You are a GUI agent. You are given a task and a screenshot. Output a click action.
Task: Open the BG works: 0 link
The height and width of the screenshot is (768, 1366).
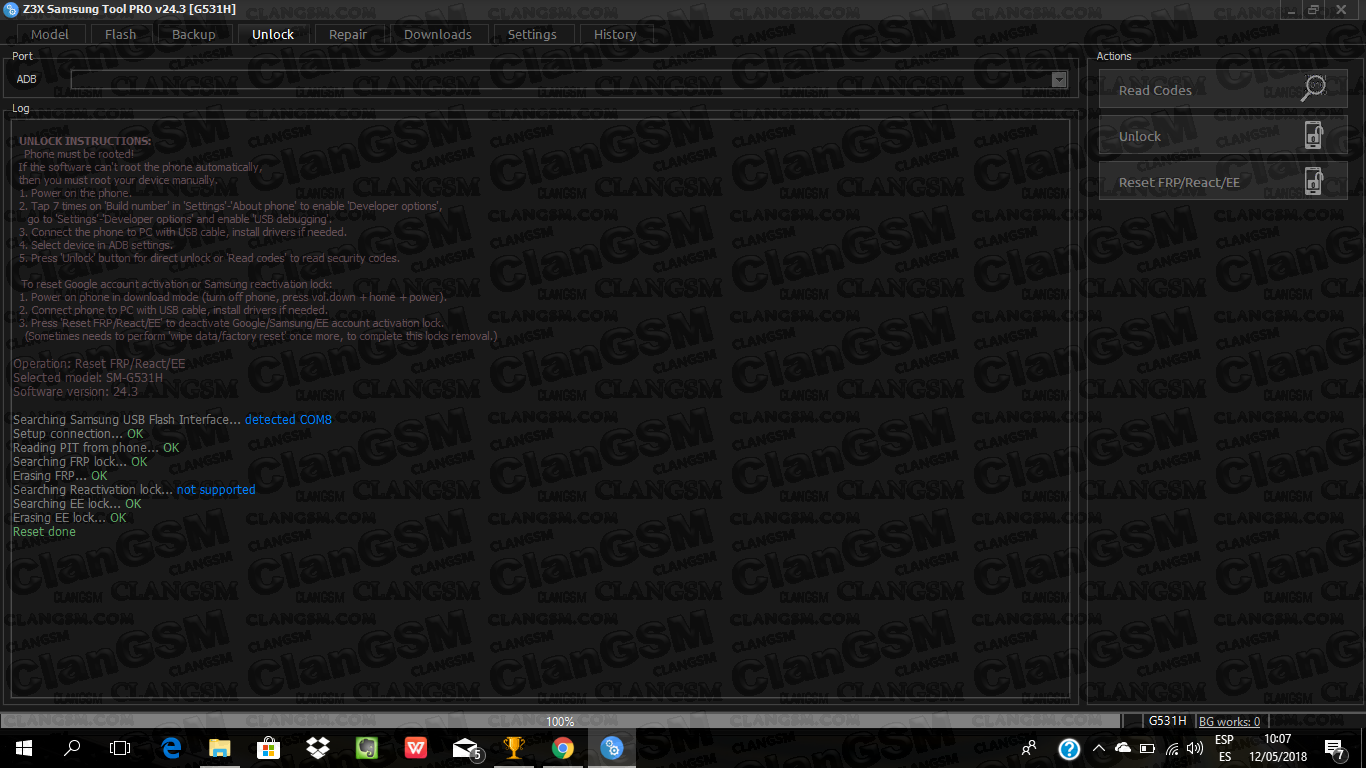[1229, 721]
